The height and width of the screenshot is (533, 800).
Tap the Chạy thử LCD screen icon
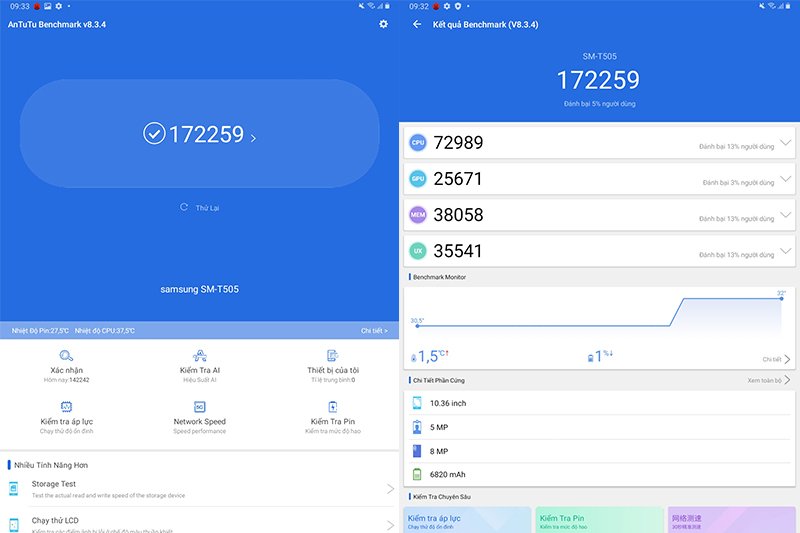point(14,525)
